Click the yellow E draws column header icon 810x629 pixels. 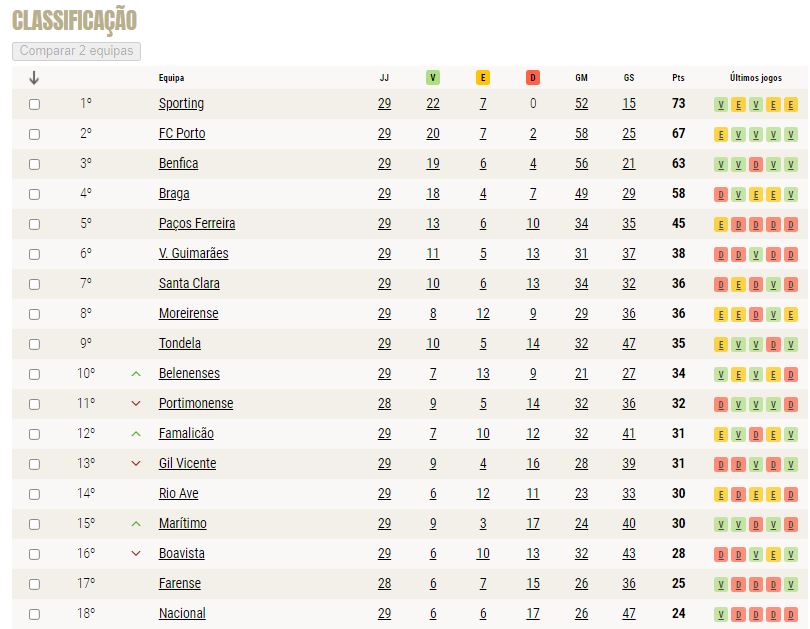click(x=482, y=77)
